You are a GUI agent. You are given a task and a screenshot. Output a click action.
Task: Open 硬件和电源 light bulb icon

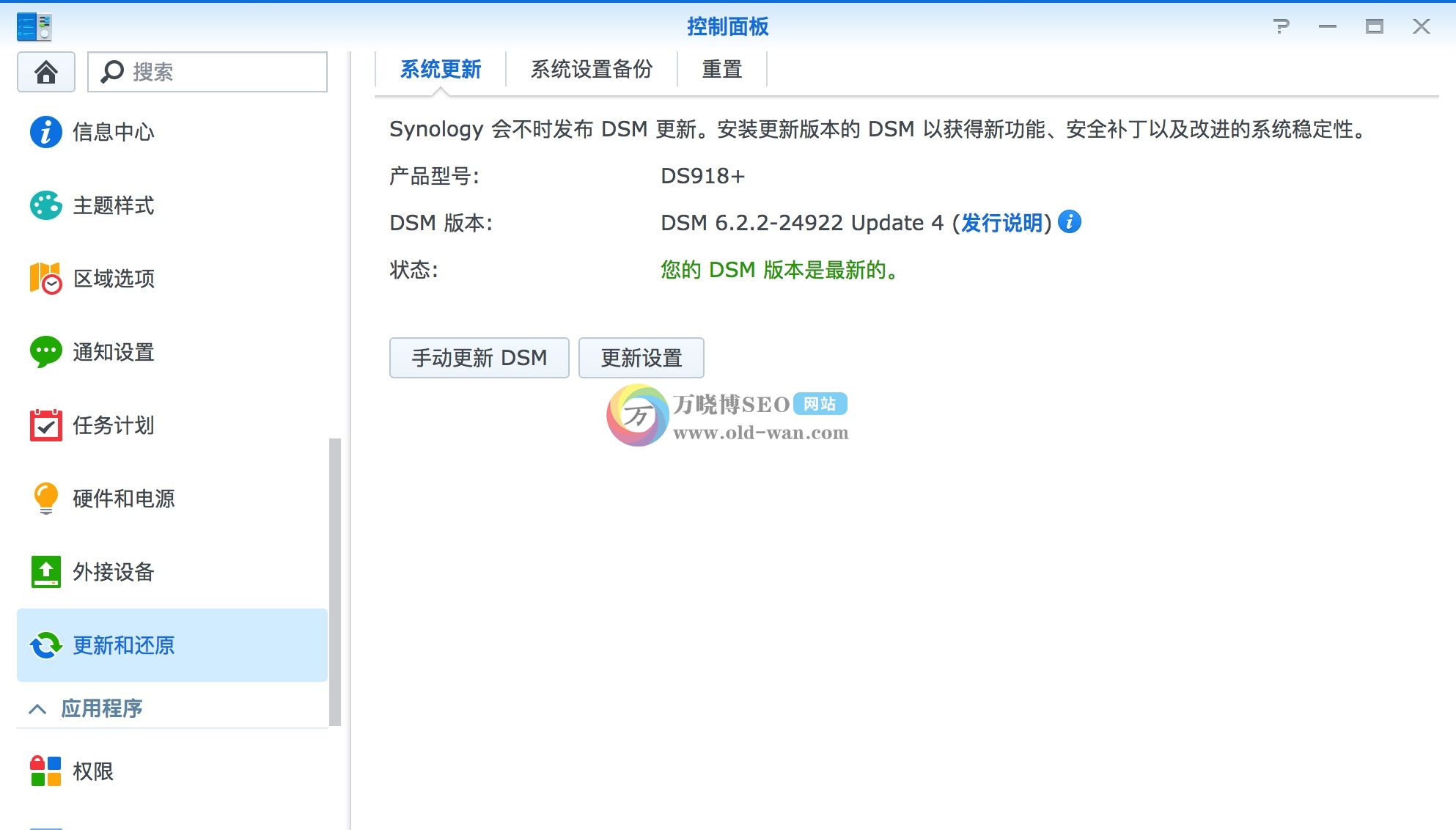[x=45, y=499]
